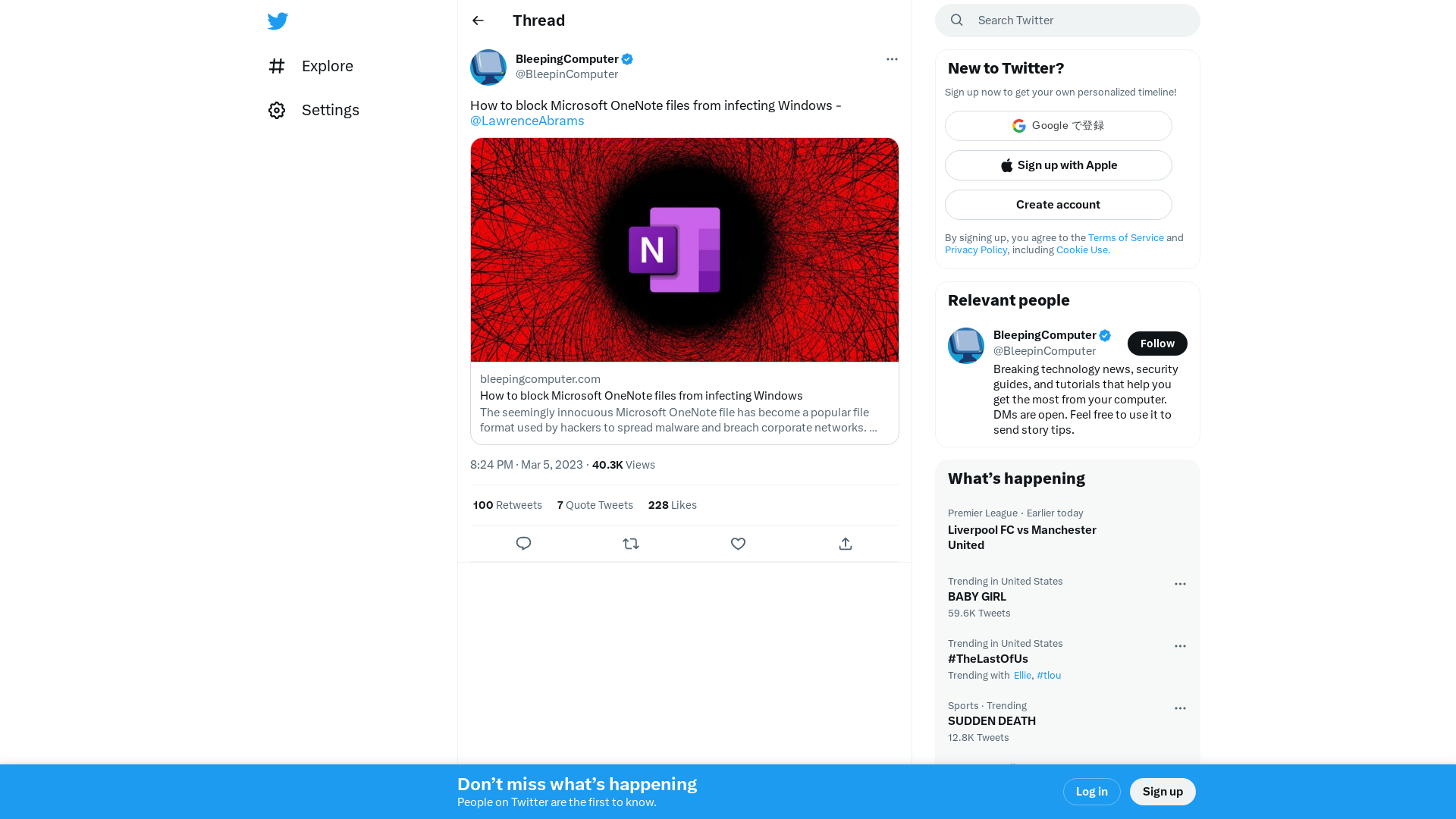Open the OneNote article preview image
1456x819 pixels.
(685, 249)
